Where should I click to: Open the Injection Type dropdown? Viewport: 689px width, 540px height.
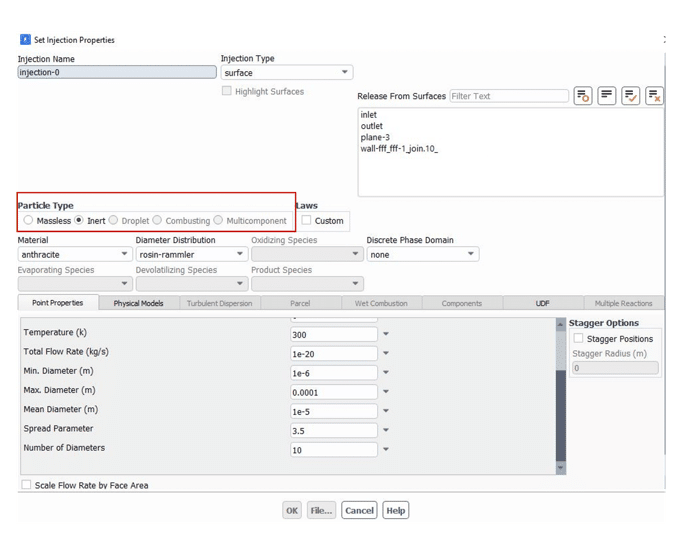286,73
